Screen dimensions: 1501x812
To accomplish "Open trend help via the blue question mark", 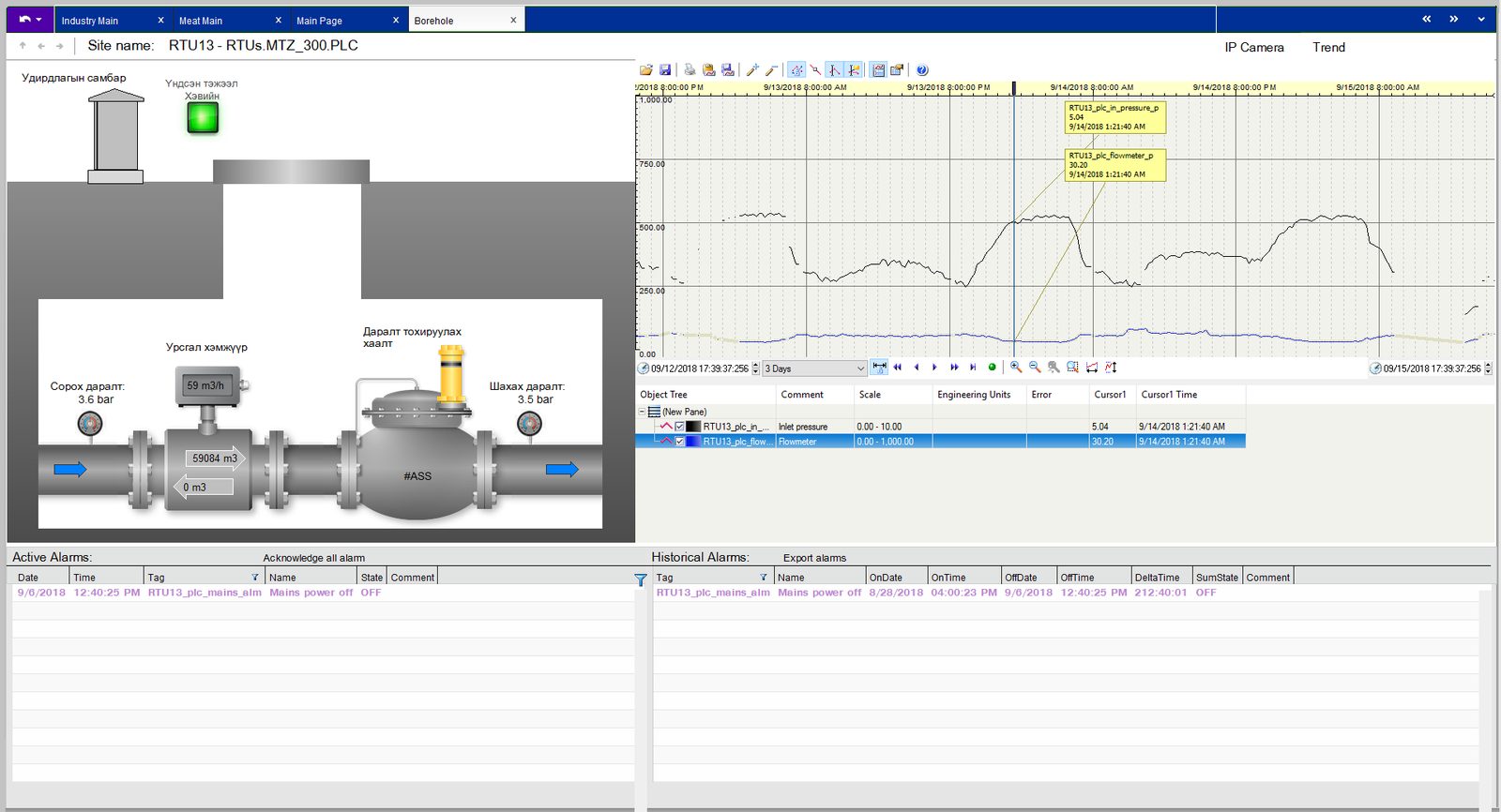I will click(922, 70).
